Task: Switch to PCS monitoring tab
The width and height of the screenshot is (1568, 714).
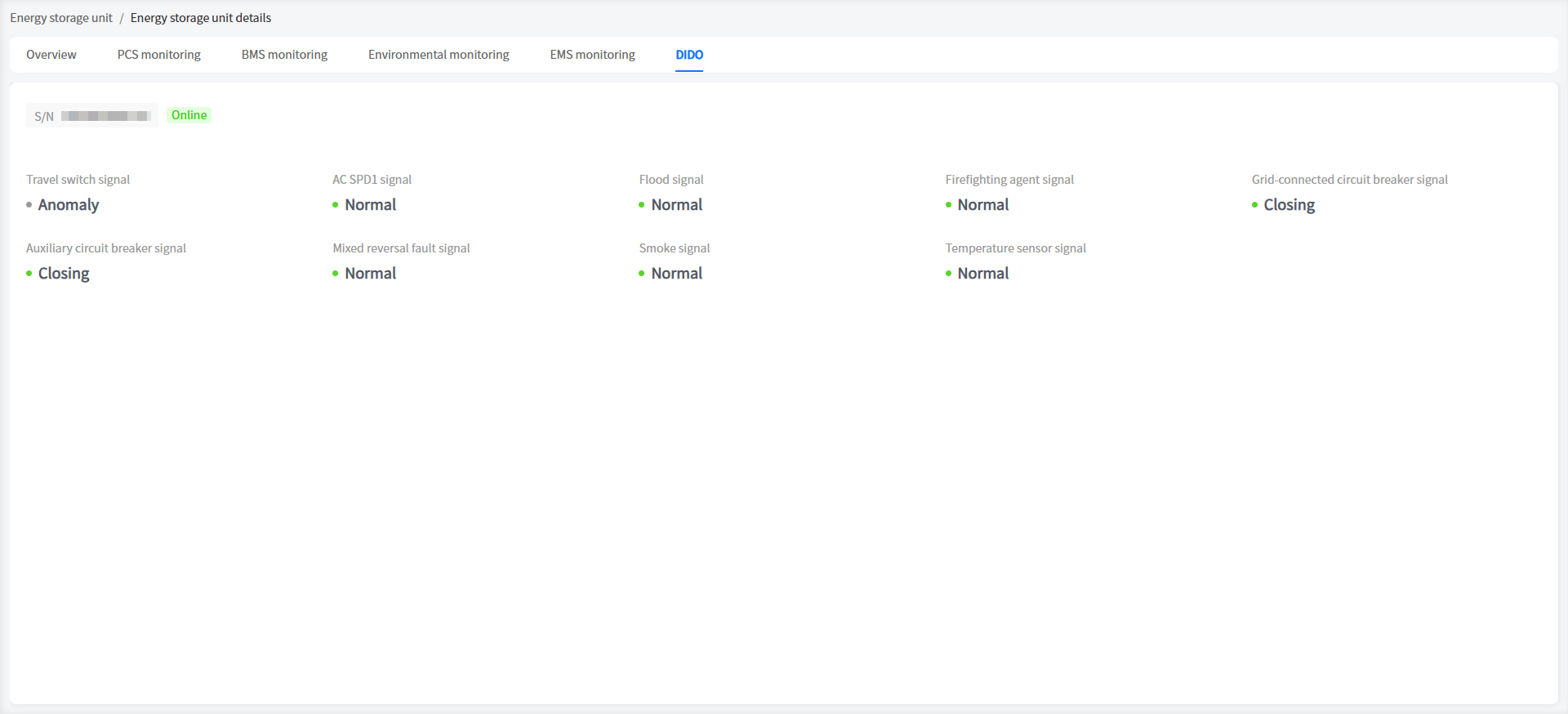Action: [x=158, y=55]
